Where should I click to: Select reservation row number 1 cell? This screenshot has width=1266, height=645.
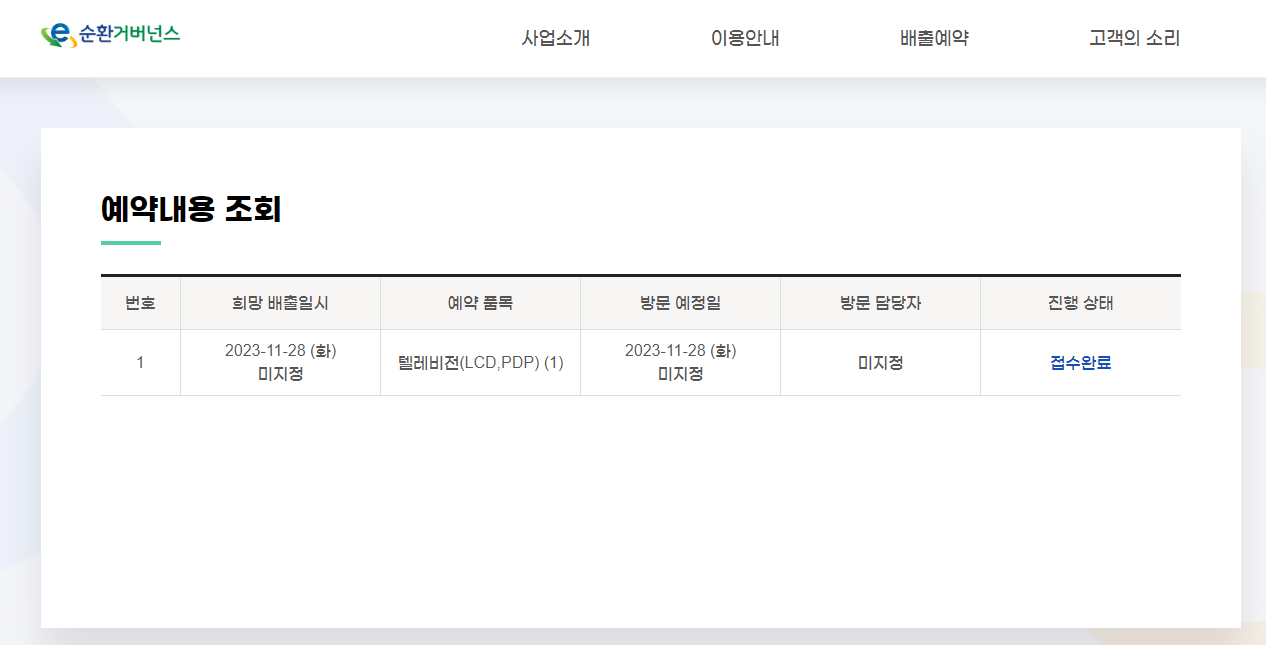click(x=140, y=362)
